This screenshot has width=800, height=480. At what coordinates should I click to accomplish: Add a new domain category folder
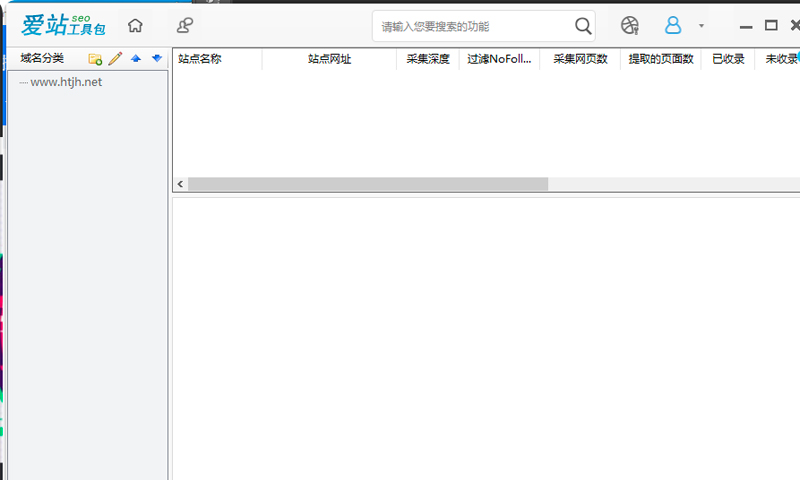pos(95,59)
